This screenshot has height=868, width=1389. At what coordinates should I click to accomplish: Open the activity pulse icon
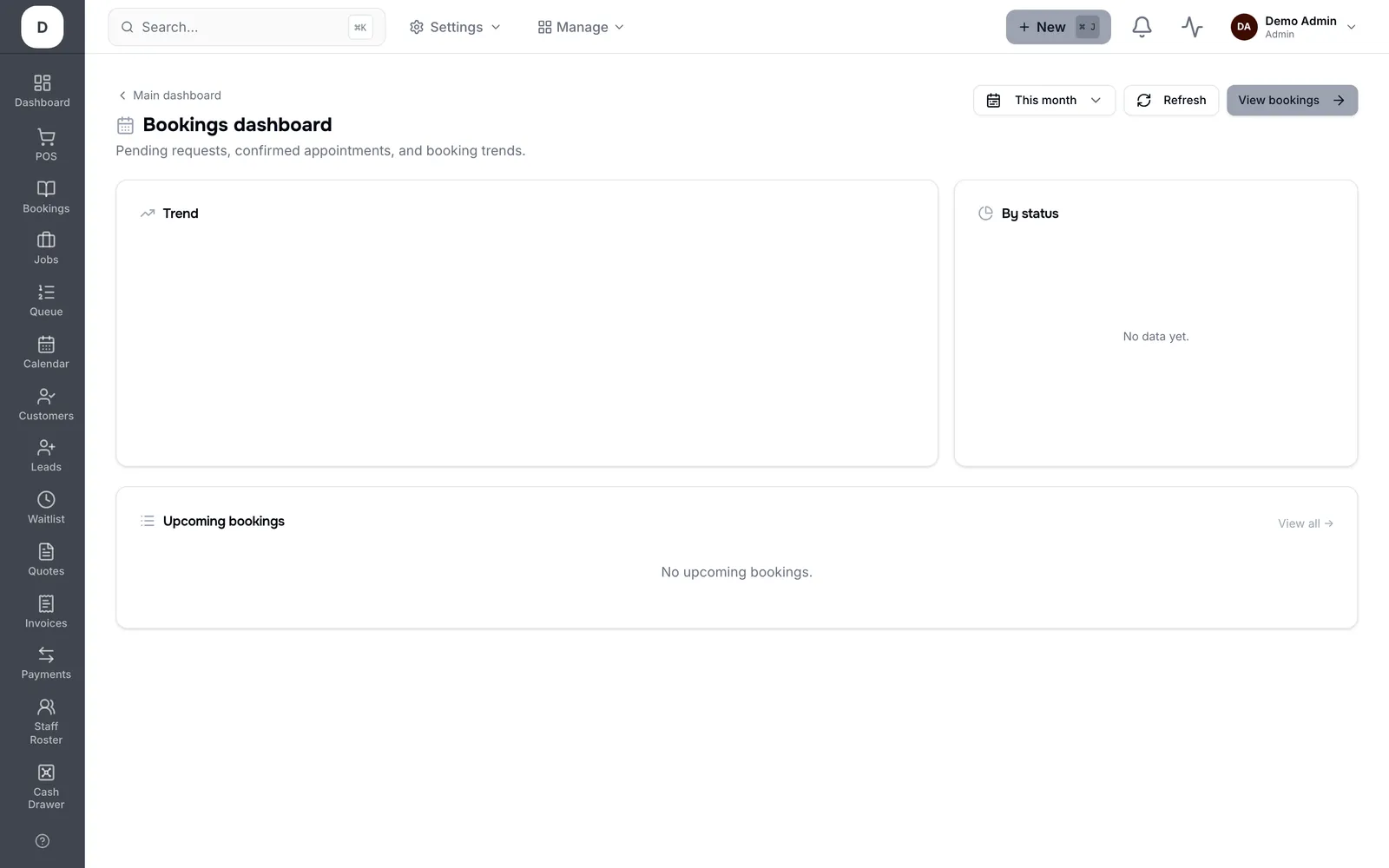[1192, 27]
